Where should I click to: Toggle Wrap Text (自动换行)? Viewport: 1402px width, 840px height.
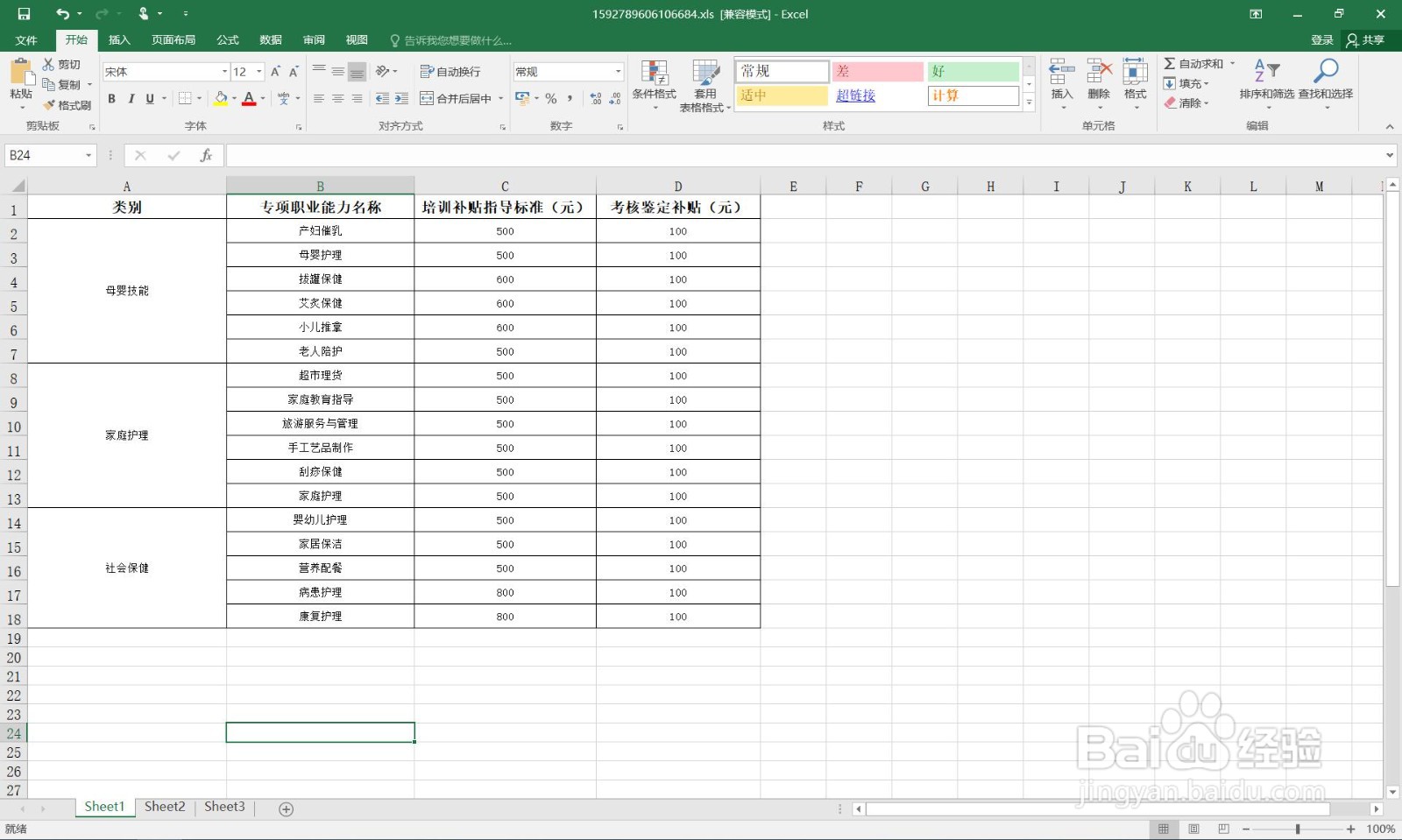point(450,72)
